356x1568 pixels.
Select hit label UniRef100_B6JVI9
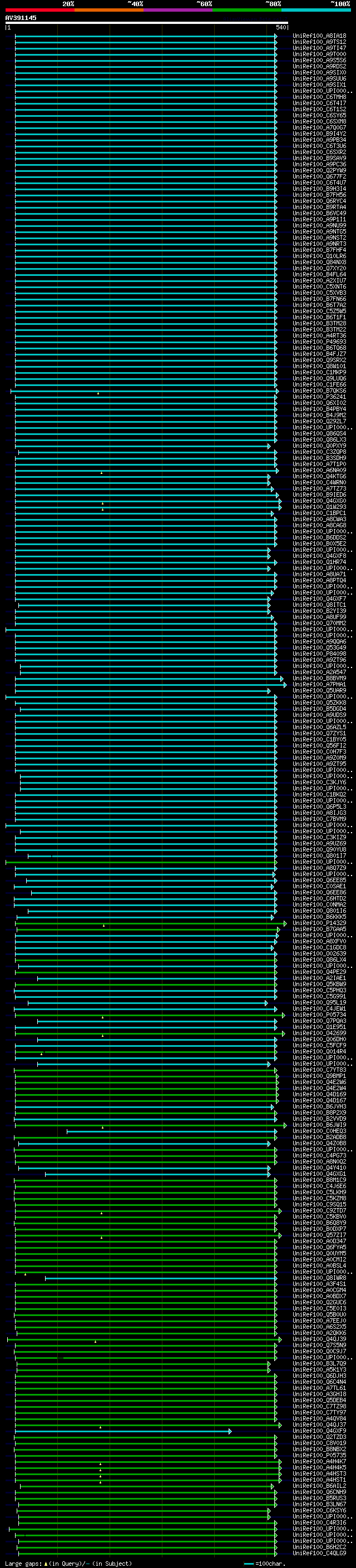point(319,1125)
